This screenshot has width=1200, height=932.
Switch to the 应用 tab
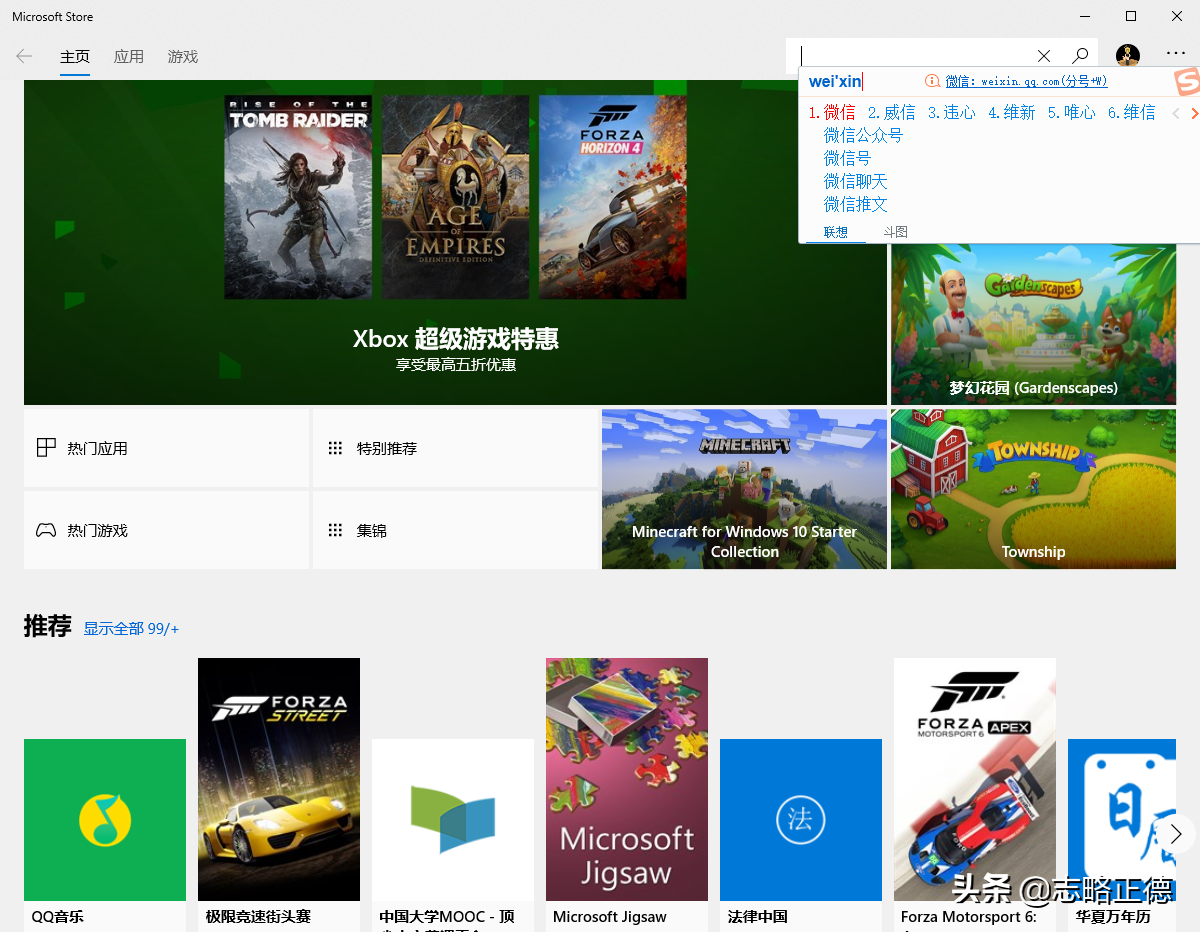click(x=129, y=57)
